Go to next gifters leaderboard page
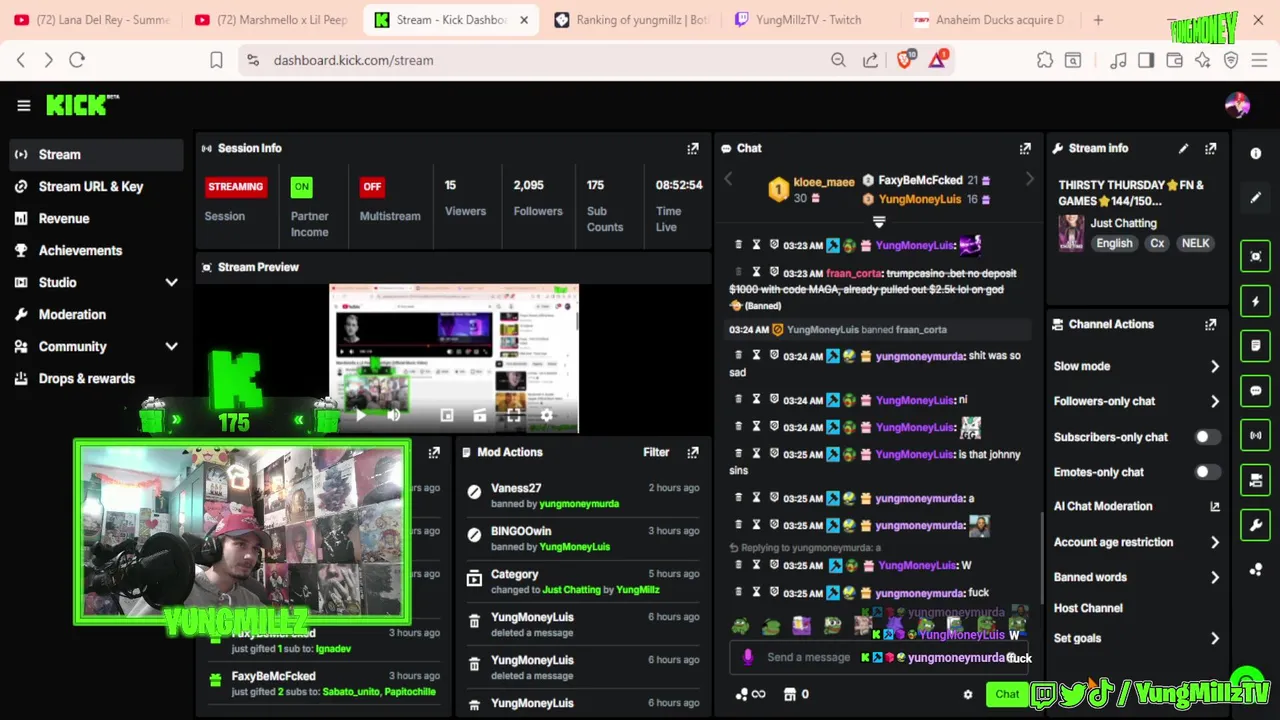The image size is (1280, 720). [x=1029, y=179]
